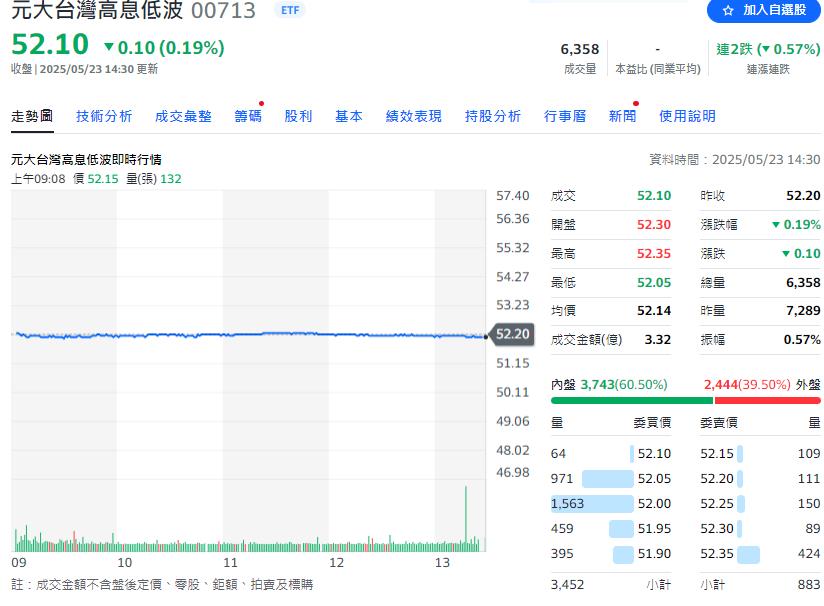Image resolution: width=824 pixels, height=606 pixels.
Task: Switch to the 成交彙整 tab
Action: pos(183,116)
